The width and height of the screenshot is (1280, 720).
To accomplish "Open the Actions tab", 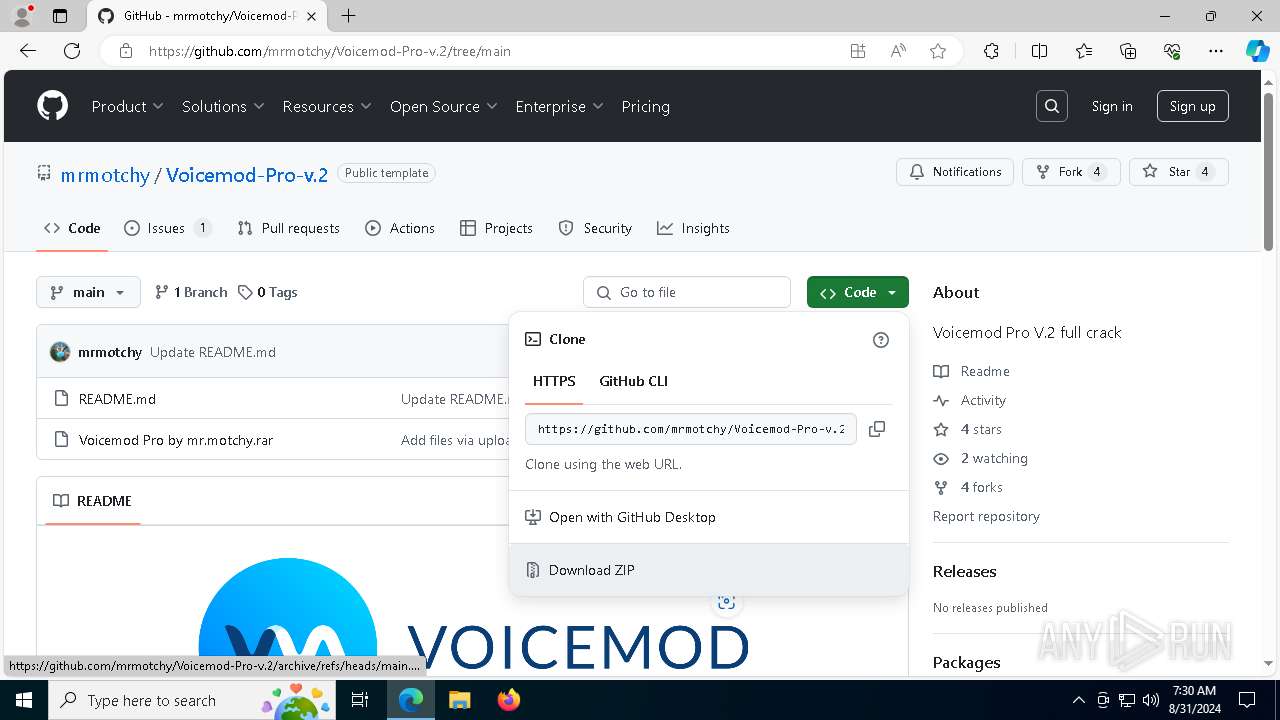I will [400, 228].
